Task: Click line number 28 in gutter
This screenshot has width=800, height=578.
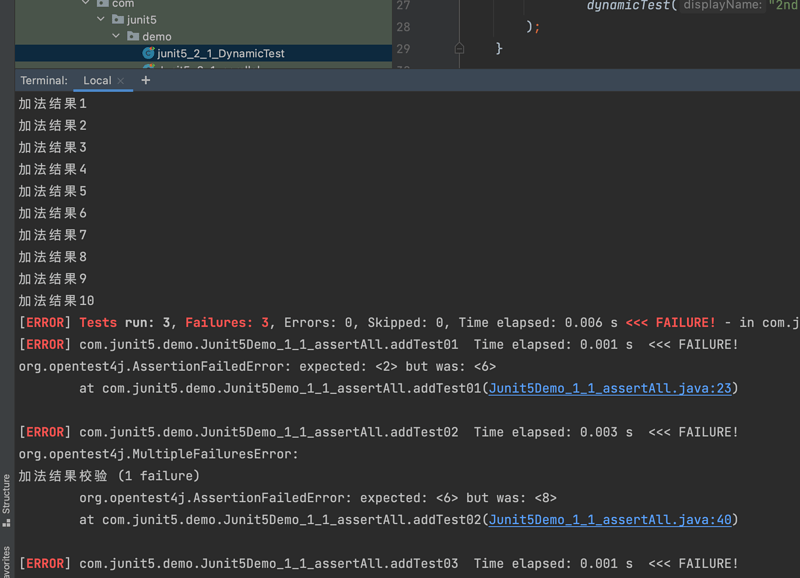Action: tap(403, 27)
